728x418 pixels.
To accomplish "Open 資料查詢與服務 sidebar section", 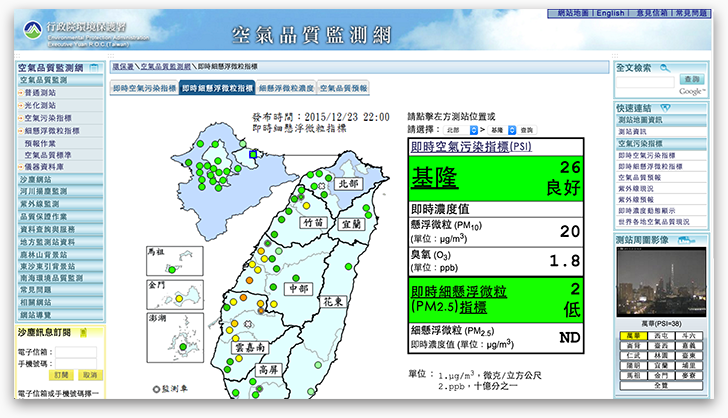I will (x=61, y=229).
